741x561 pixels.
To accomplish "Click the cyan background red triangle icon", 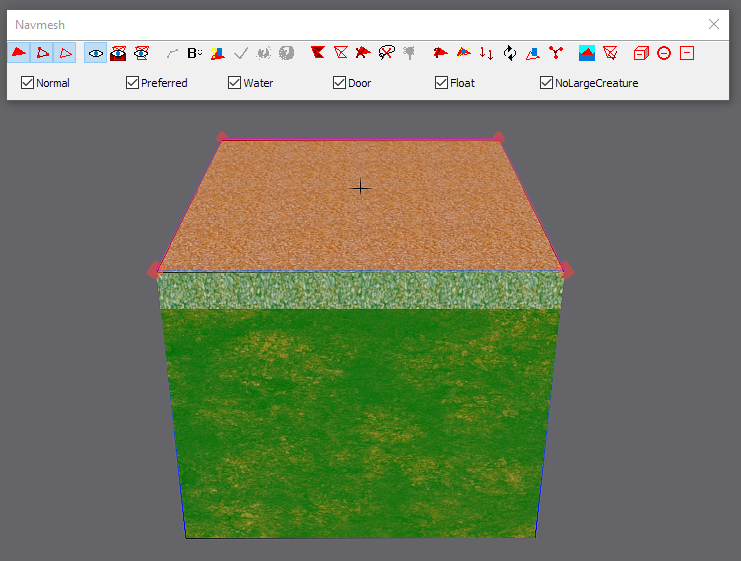I will 587,53.
